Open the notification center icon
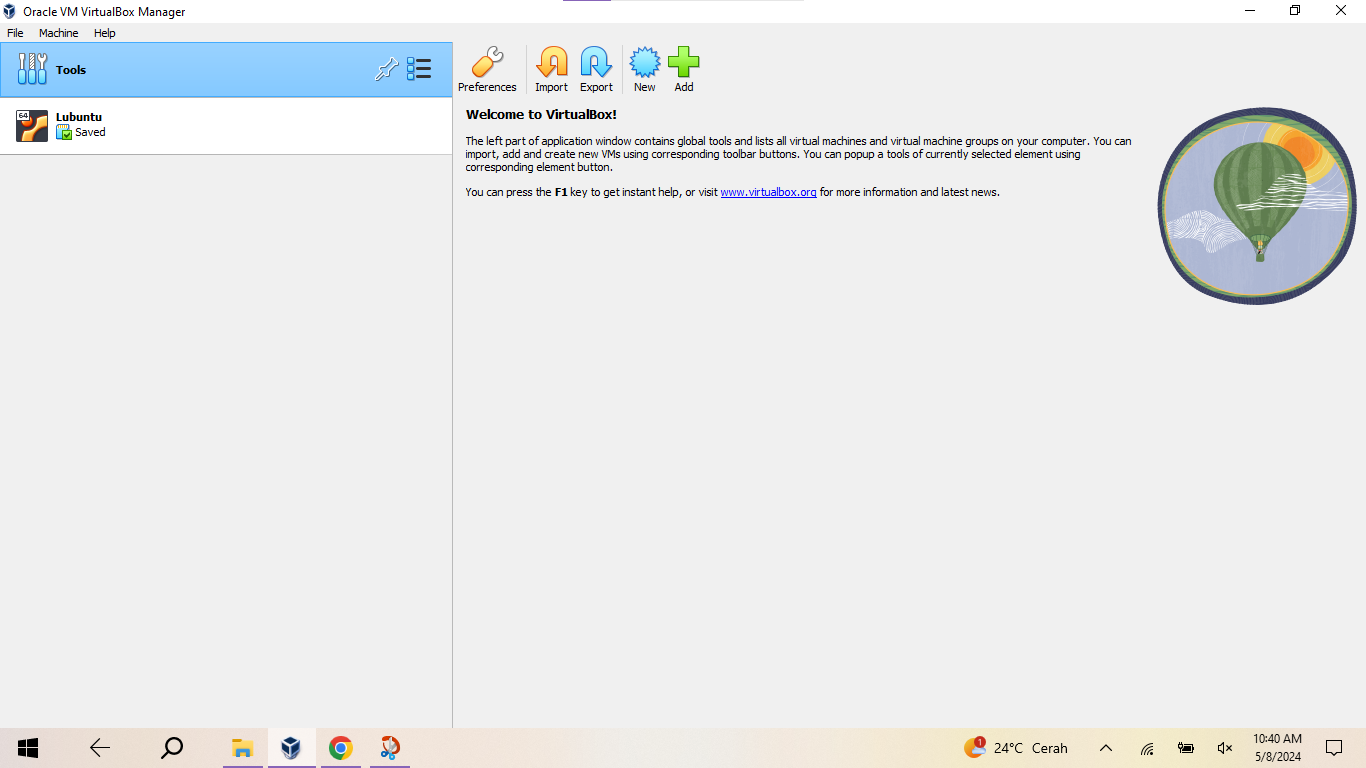The width and height of the screenshot is (1366, 768). pyautogui.click(x=1334, y=748)
